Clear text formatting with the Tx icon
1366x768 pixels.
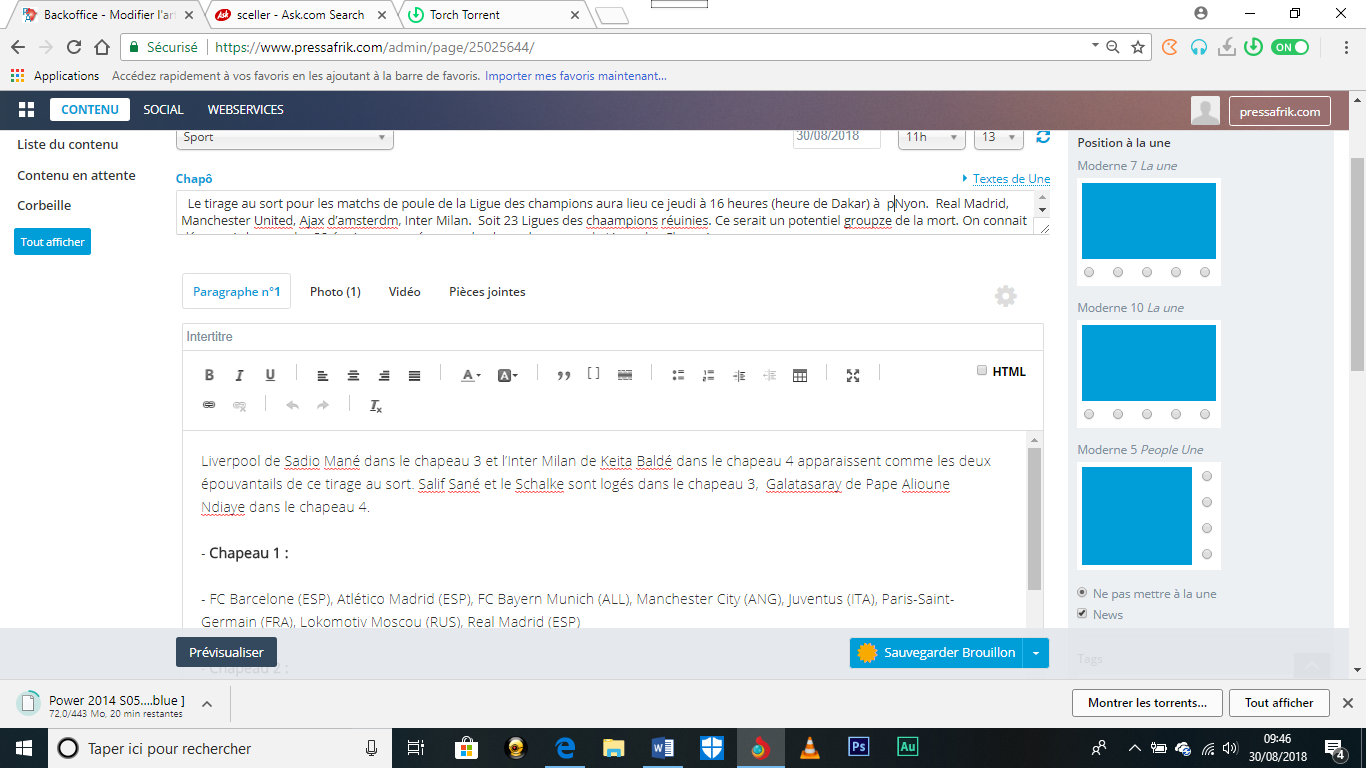point(376,405)
